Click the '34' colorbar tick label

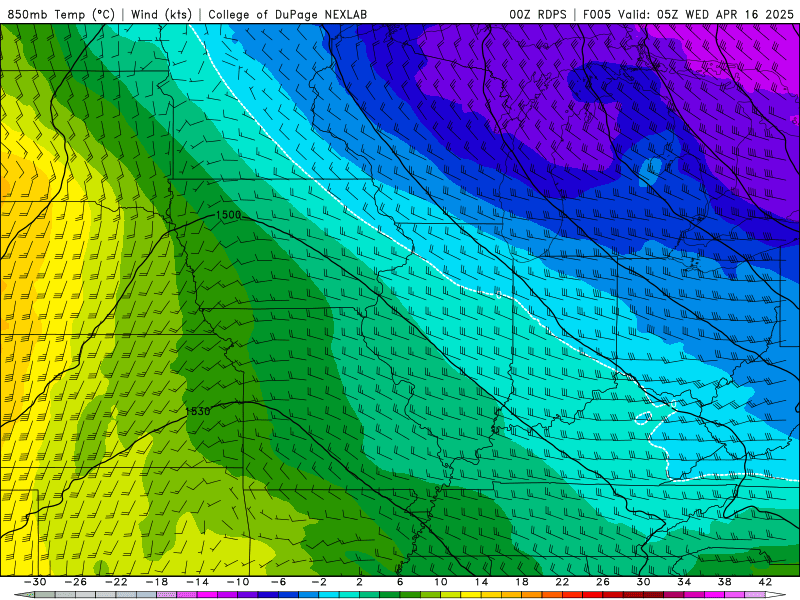tap(684, 582)
